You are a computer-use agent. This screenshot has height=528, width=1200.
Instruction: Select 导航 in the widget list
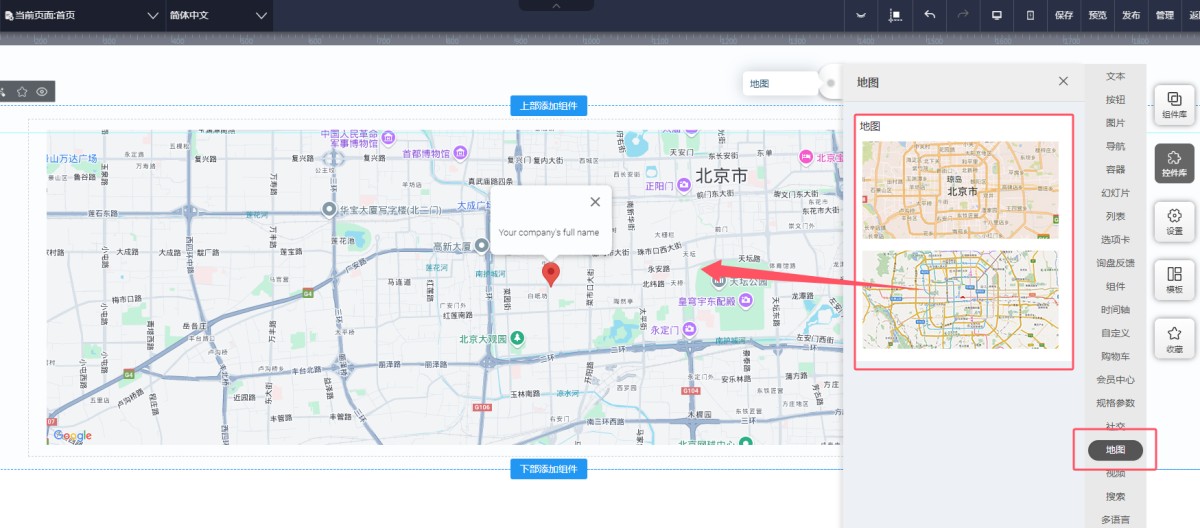pos(1115,146)
